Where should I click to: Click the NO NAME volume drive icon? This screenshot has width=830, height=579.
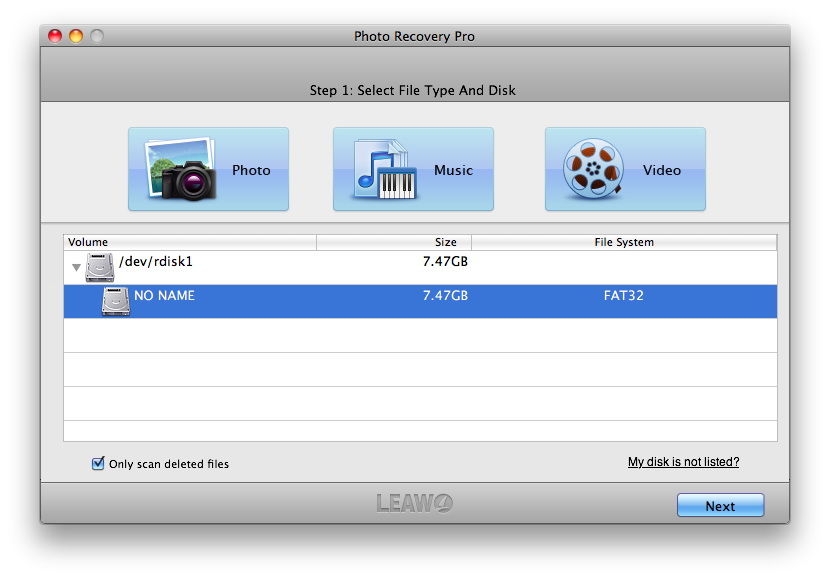tap(115, 301)
